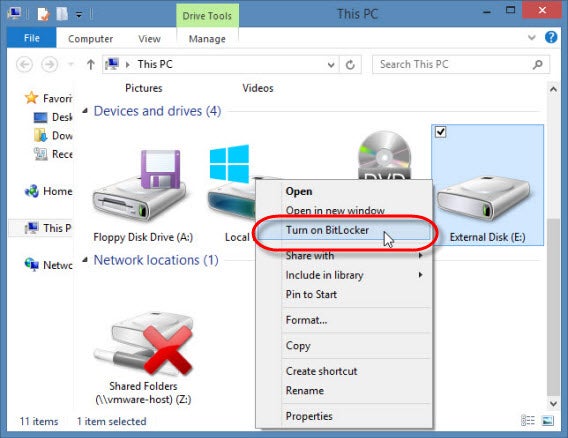Uncheck the External Disk (E:) selection checkbox

coord(440,132)
